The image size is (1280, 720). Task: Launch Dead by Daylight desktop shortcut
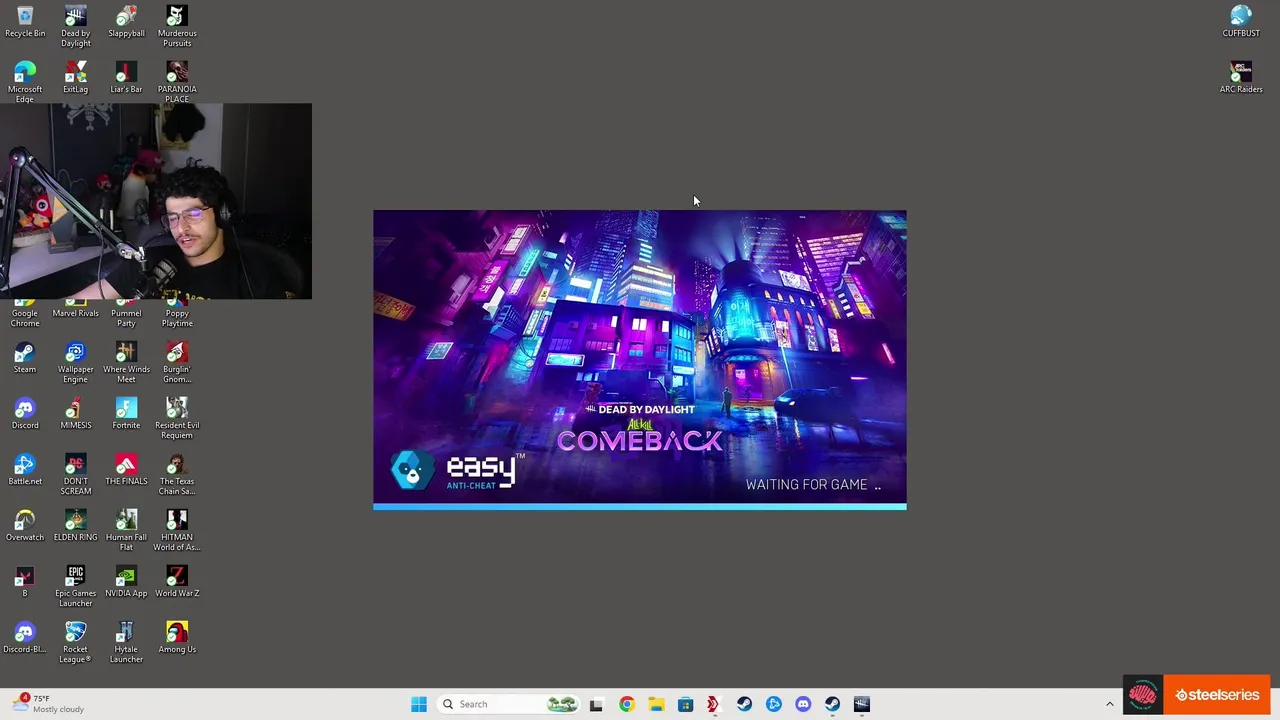75,26
